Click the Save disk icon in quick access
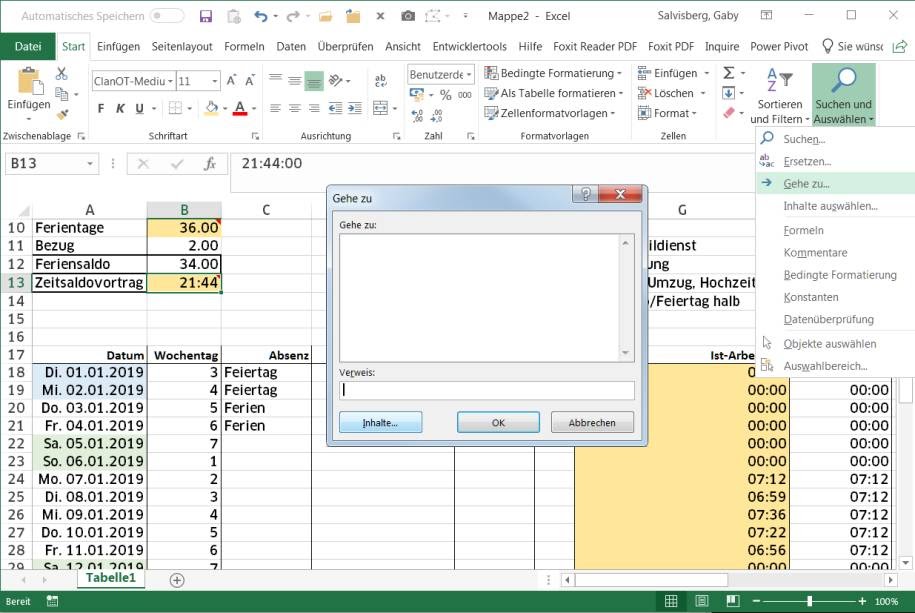This screenshot has width=915, height=613. [x=205, y=16]
